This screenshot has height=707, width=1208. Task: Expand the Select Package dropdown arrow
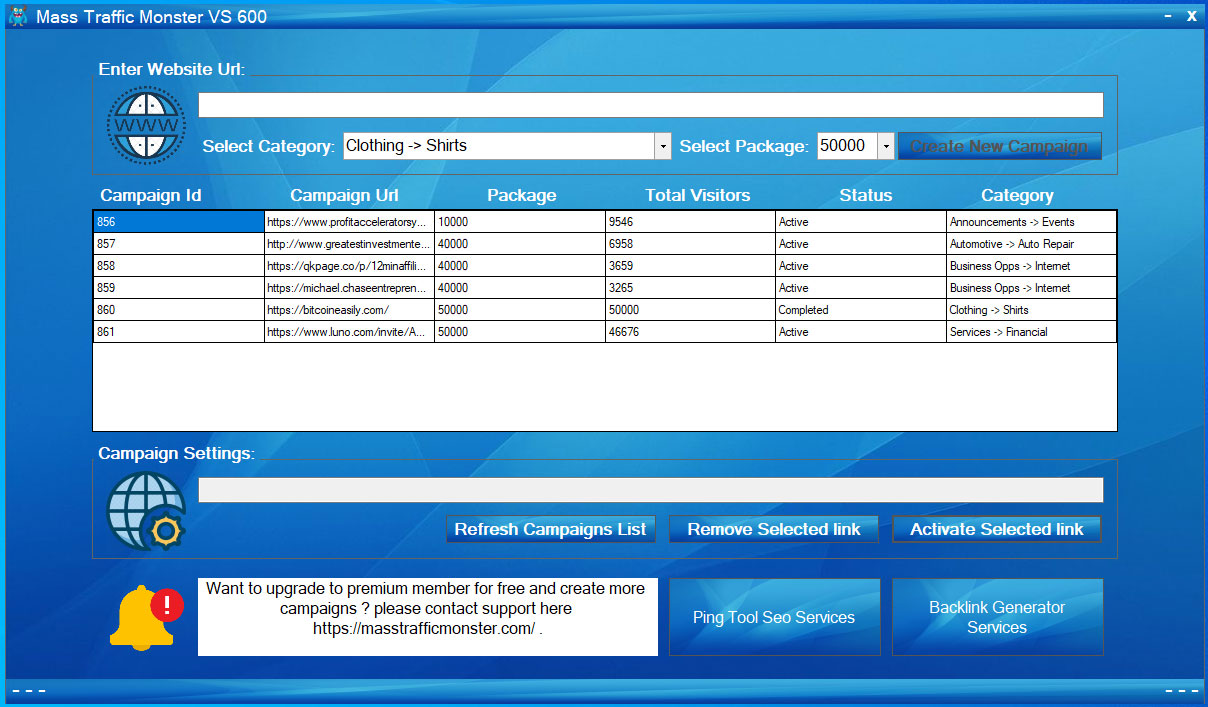885,146
